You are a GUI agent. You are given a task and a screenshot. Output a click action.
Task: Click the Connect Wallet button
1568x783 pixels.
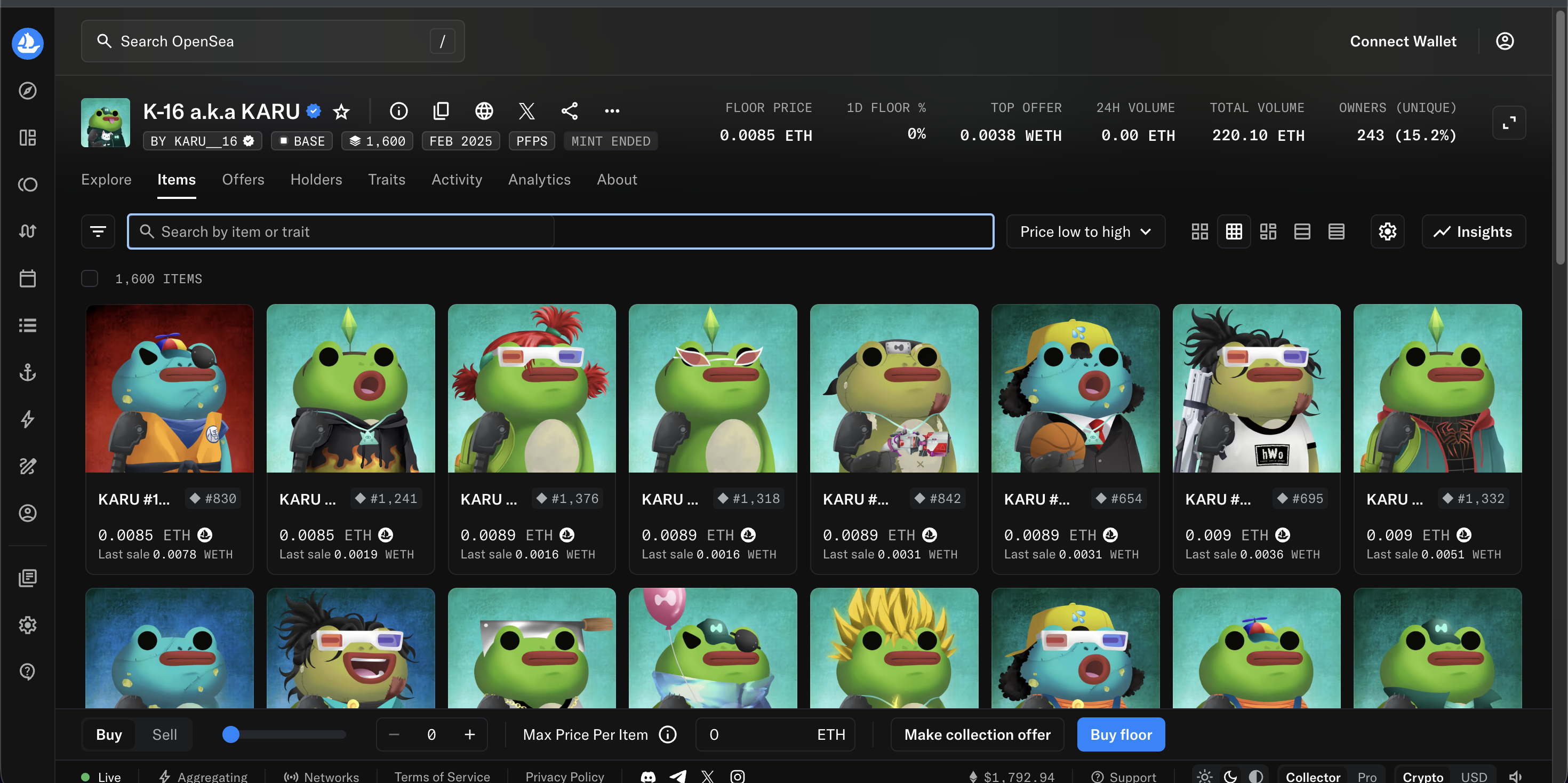(1403, 41)
